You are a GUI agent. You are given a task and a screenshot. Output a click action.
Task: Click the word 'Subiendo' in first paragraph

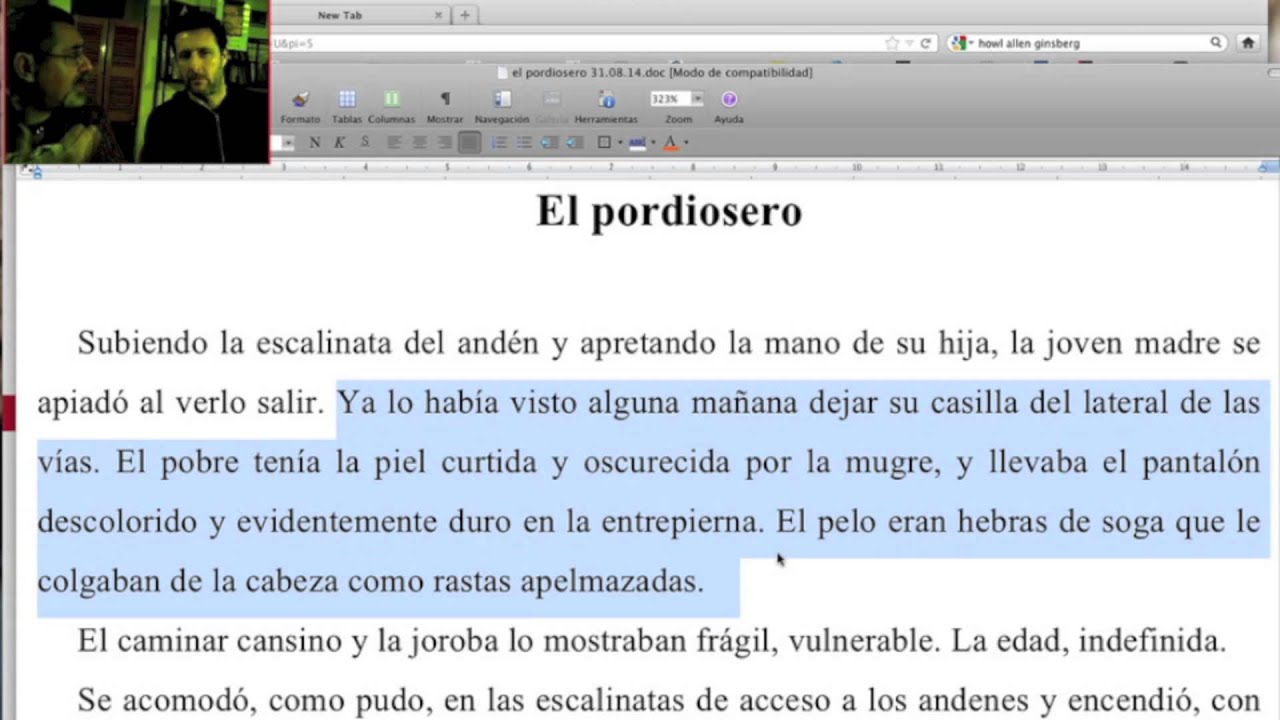pyautogui.click(x=145, y=344)
